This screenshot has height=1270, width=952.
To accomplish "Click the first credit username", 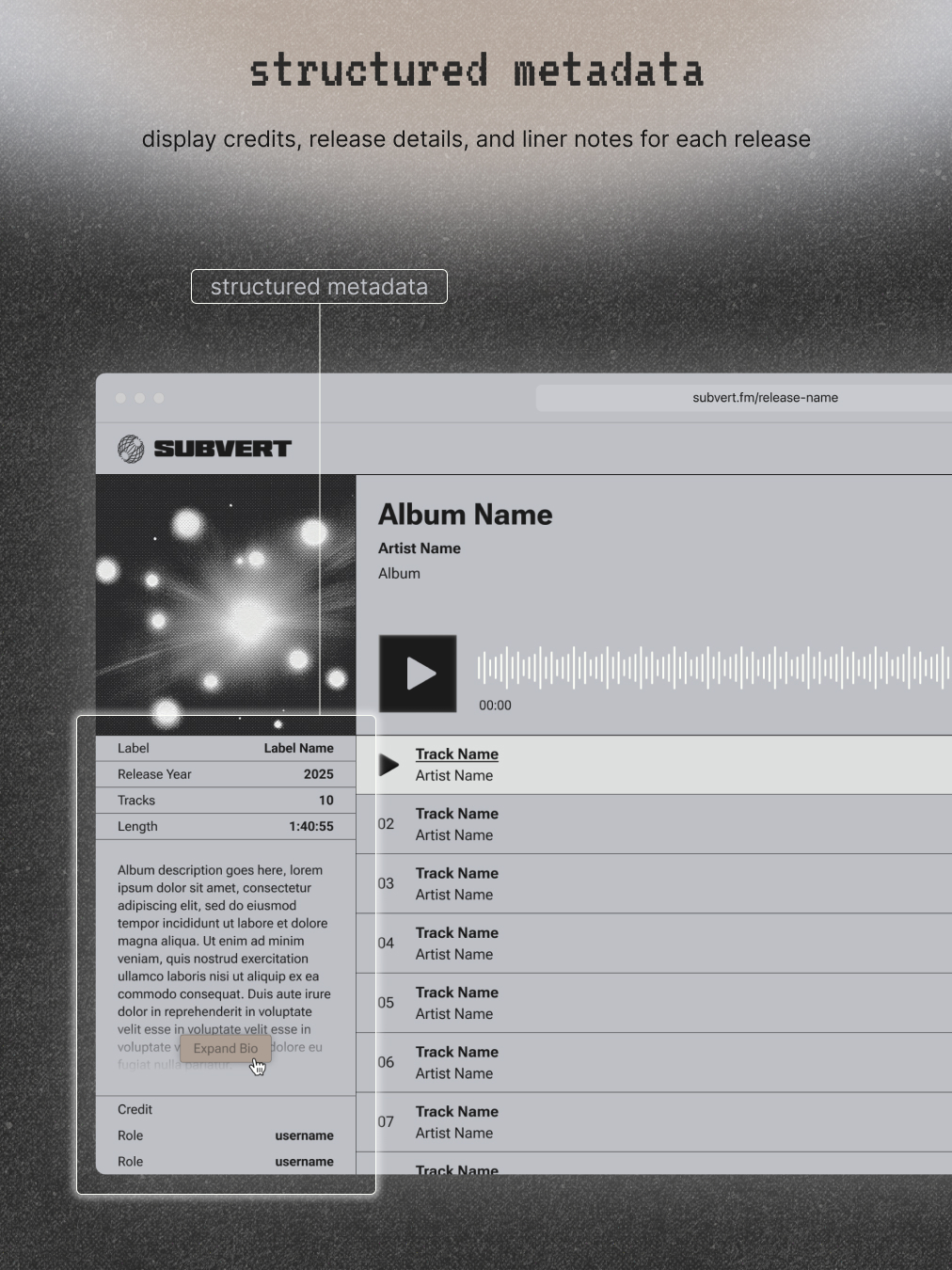I will tap(304, 1135).
